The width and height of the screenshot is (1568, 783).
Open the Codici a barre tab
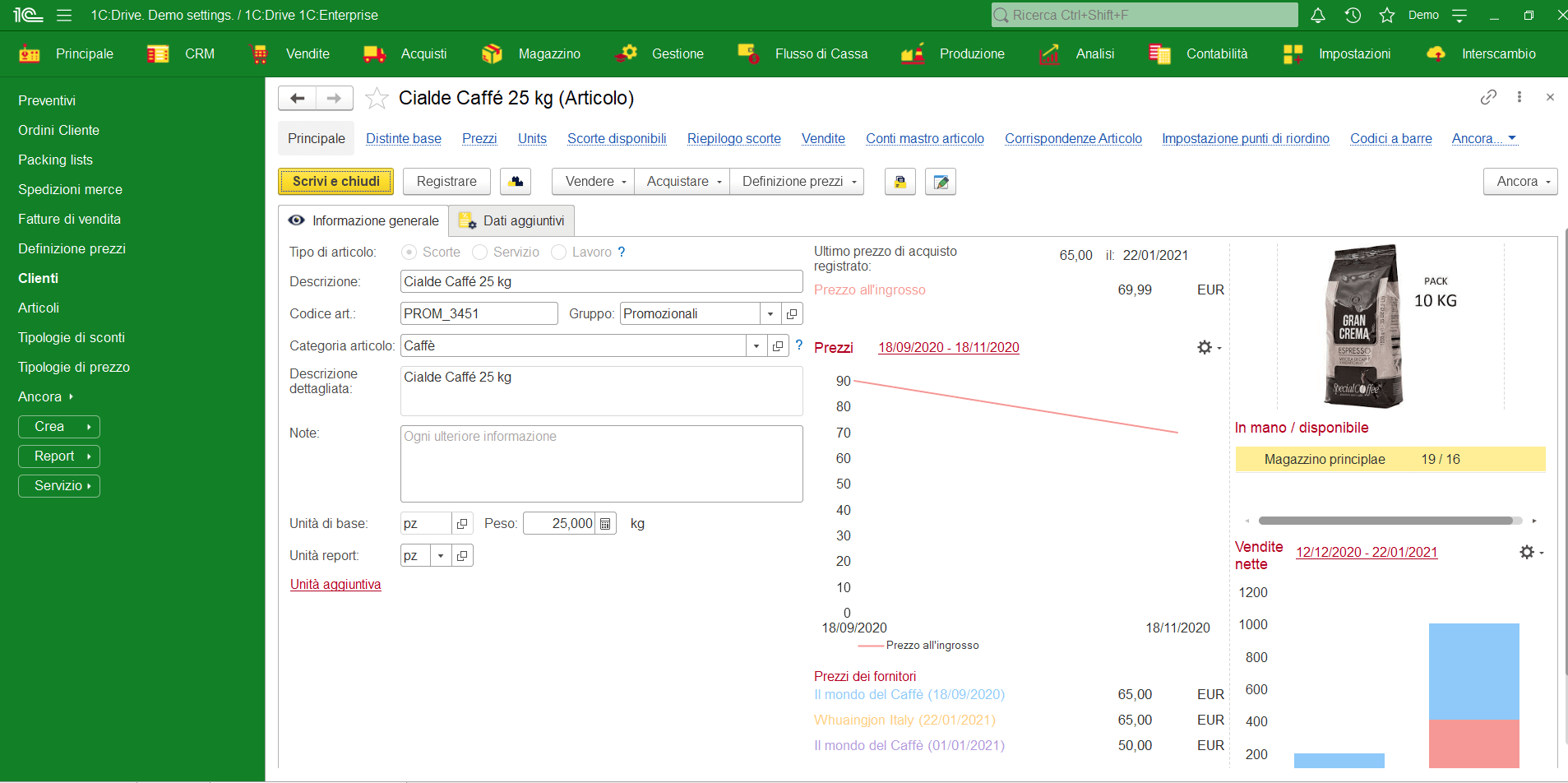(1391, 138)
